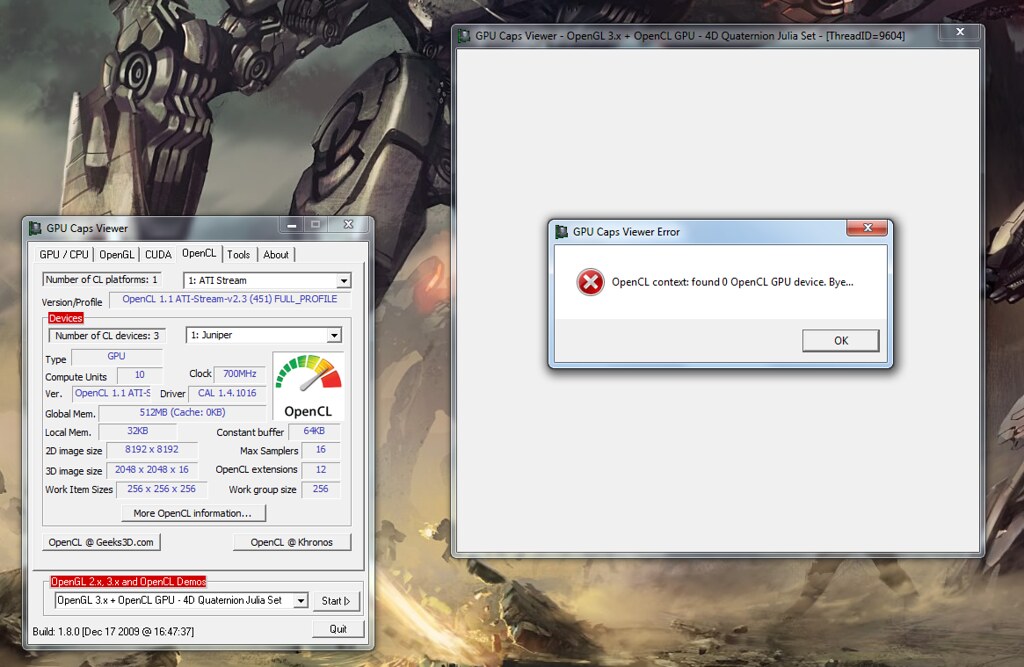The height and width of the screenshot is (667, 1024).
Task: Click the OpenCL gauge logo image
Action: click(x=308, y=386)
